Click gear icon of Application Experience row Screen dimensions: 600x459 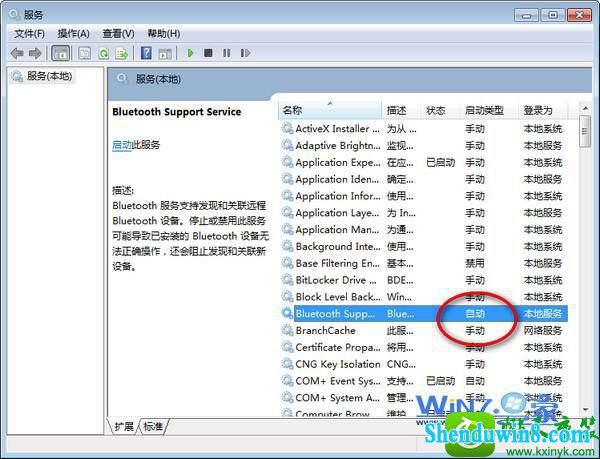coord(287,162)
